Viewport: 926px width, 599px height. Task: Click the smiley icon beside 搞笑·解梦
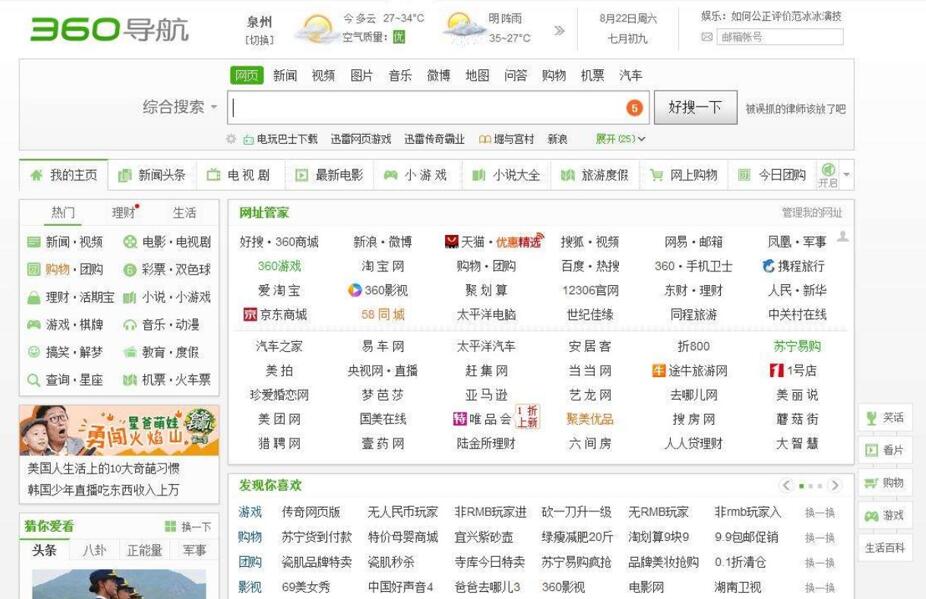[34, 352]
